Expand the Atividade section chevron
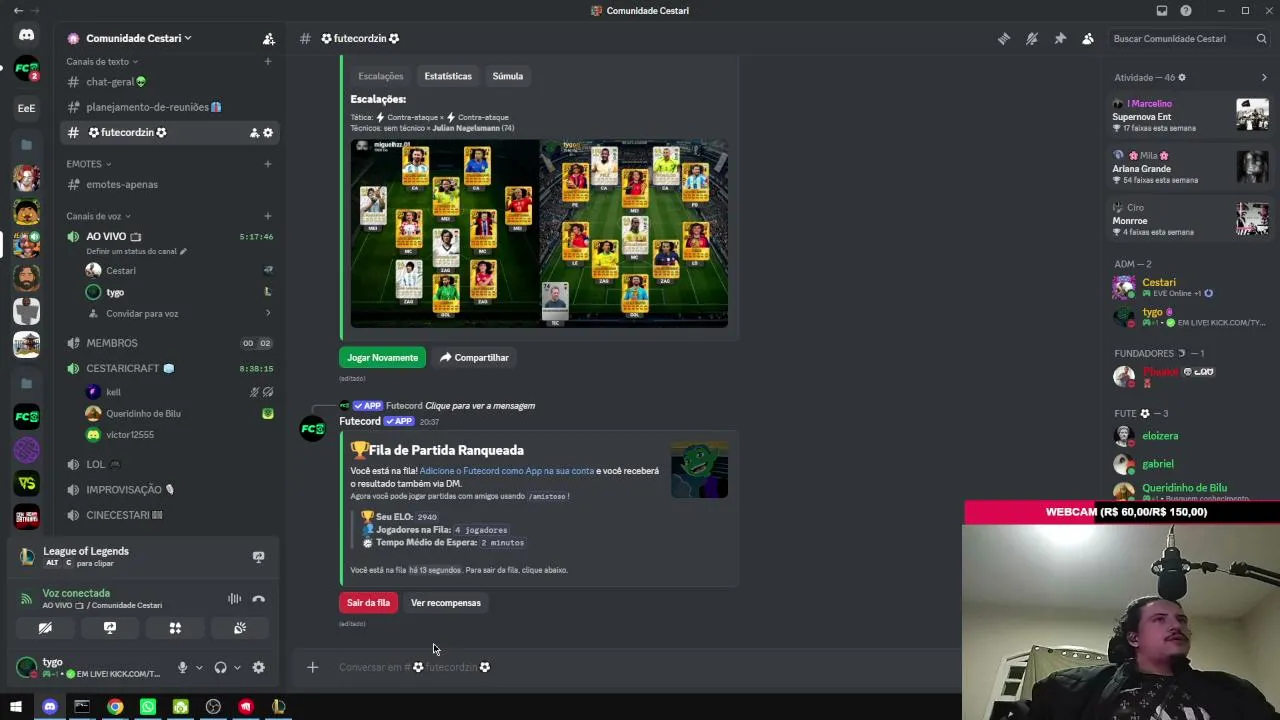 tap(1264, 77)
